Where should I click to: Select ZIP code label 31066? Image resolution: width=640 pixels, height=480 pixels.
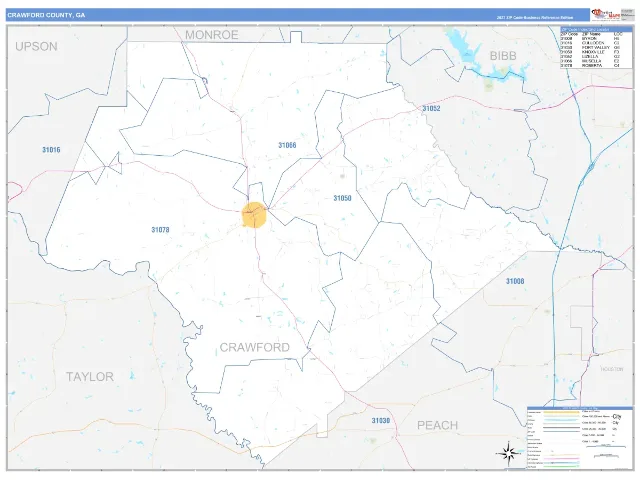point(287,145)
